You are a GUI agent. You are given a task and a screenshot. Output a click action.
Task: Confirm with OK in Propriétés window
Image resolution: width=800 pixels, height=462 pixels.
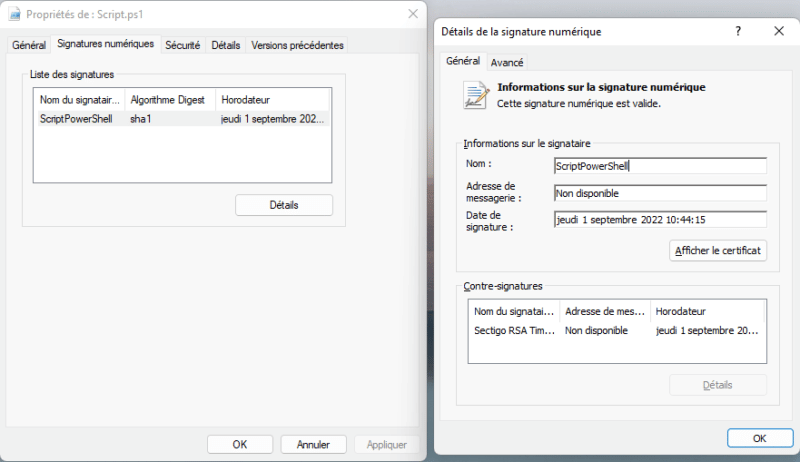240,444
